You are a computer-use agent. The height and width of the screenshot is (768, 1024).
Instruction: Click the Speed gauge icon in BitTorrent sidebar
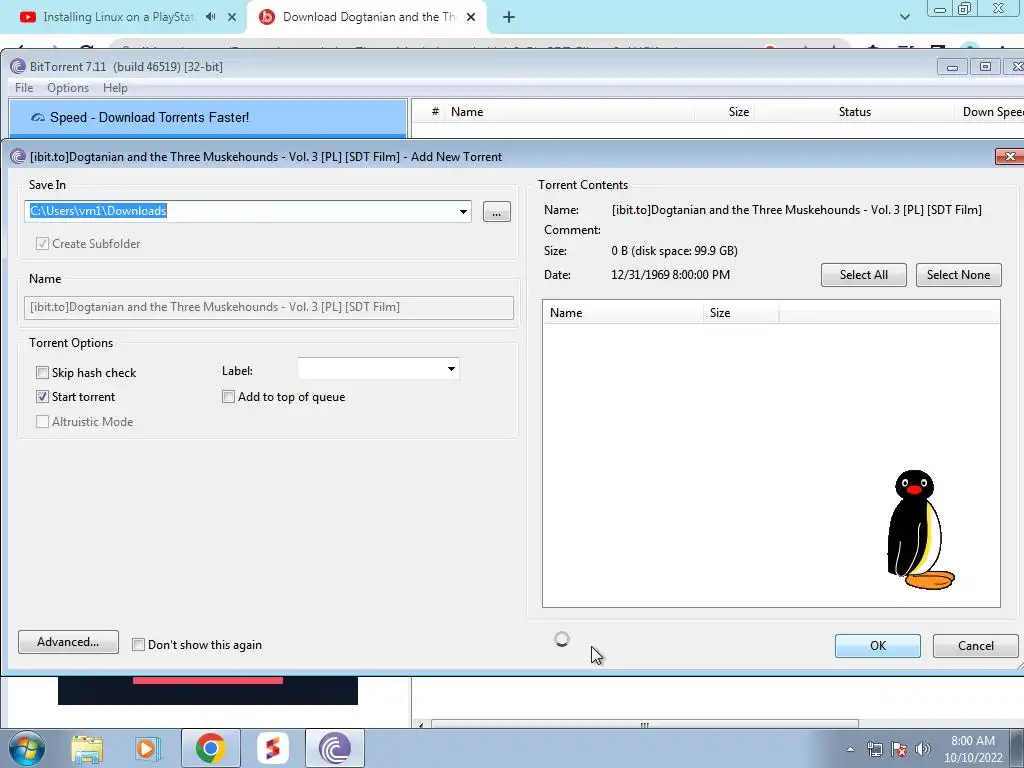pyautogui.click(x=38, y=118)
